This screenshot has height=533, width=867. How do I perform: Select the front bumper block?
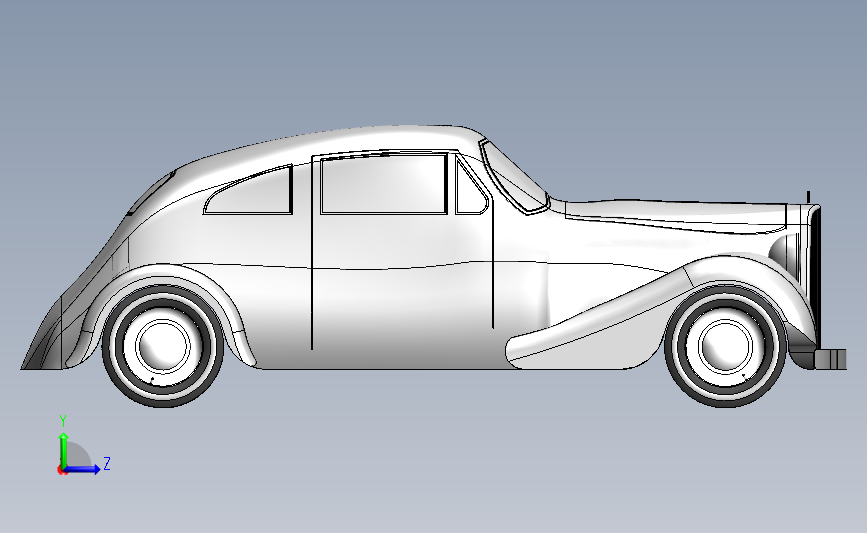coord(831,359)
